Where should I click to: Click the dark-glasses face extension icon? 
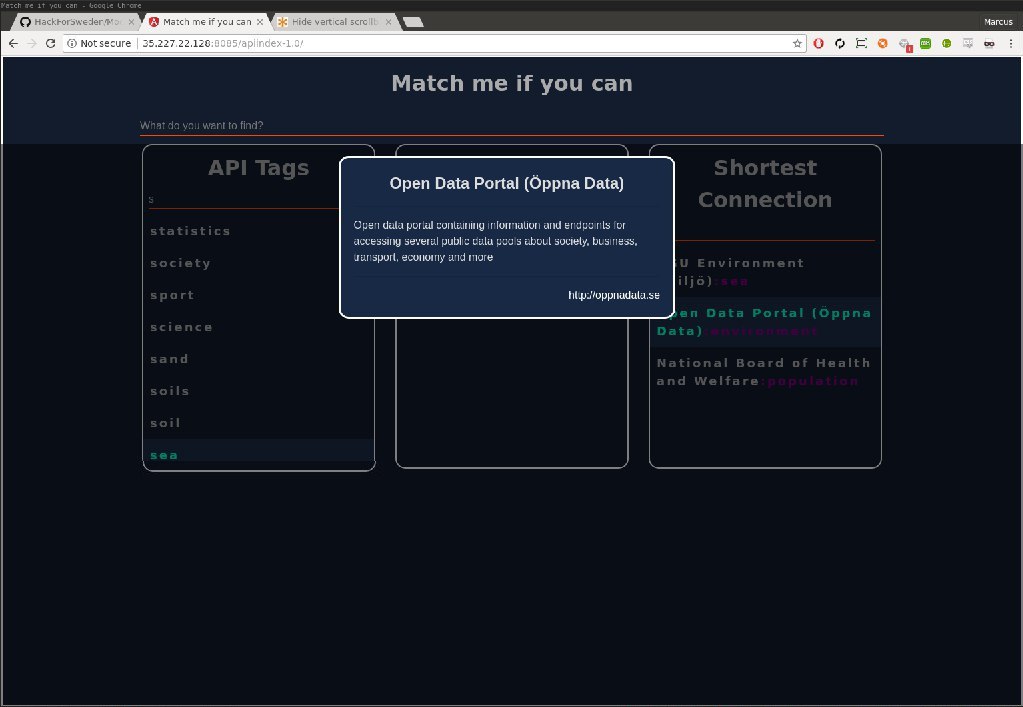[x=990, y=43]
